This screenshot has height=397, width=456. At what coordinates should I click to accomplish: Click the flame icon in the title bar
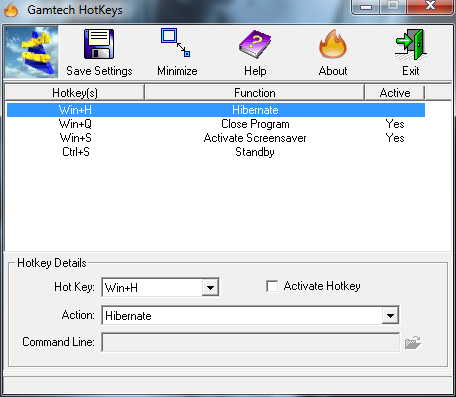pos(11,10)
